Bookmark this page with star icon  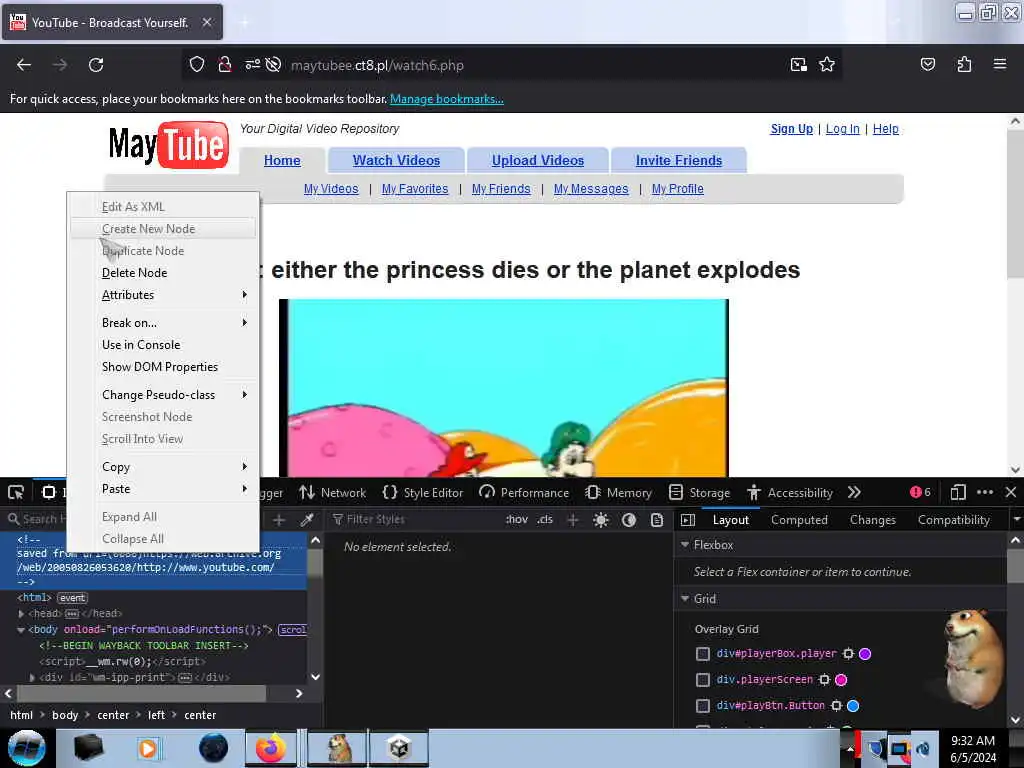pos(827,65)
